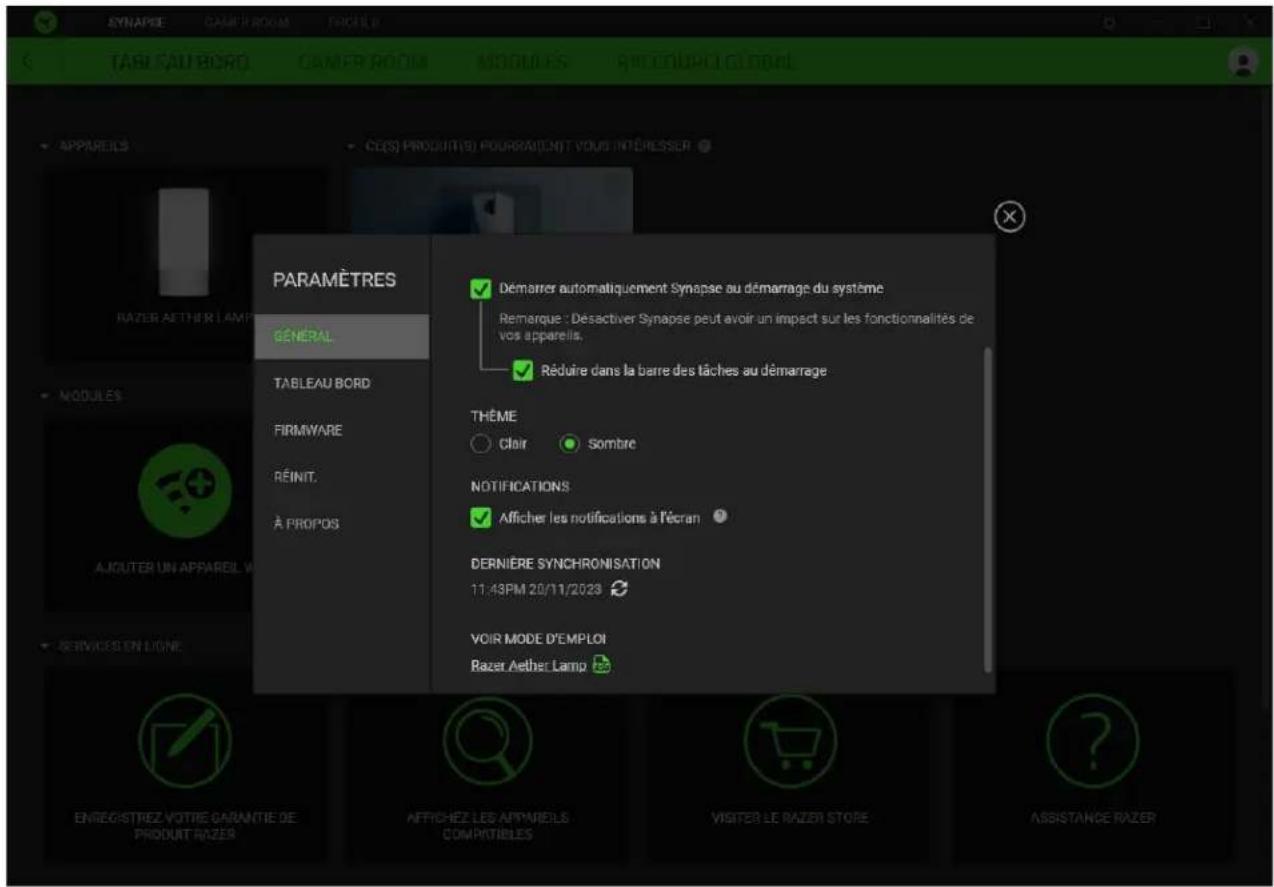Open the Général settings tab
Screen dimensions: 1274x887
click(341, 337)
